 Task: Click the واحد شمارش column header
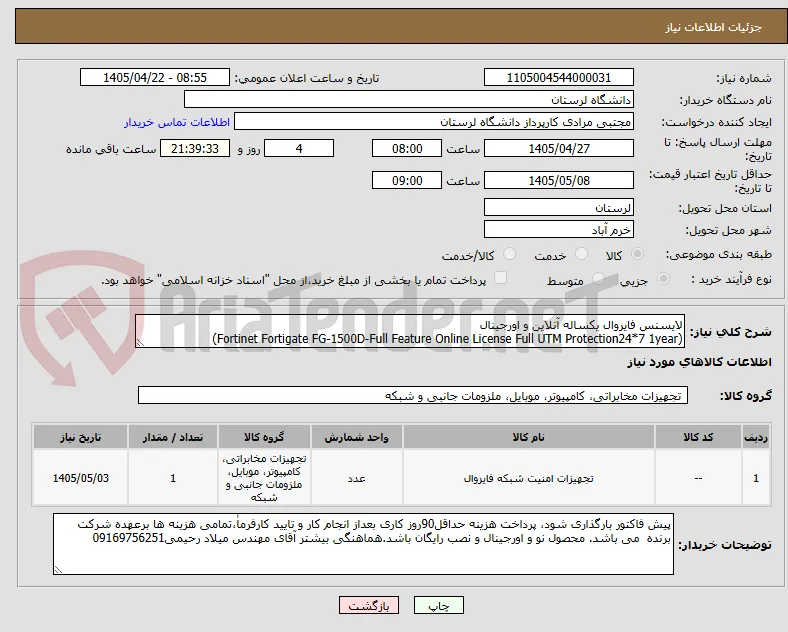356,437
